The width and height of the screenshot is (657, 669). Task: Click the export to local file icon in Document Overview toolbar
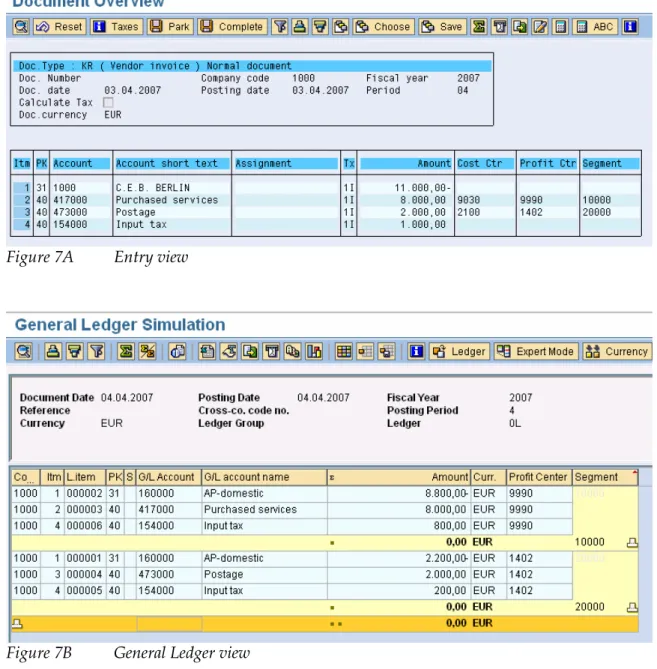[x=520, y=27]
